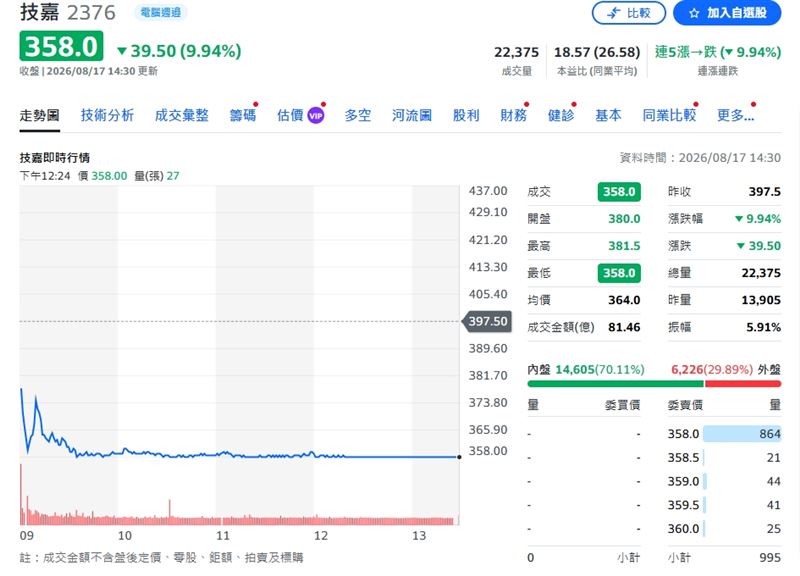Switch to the 財務 tab
800x576 pixels.
(513, 115)
